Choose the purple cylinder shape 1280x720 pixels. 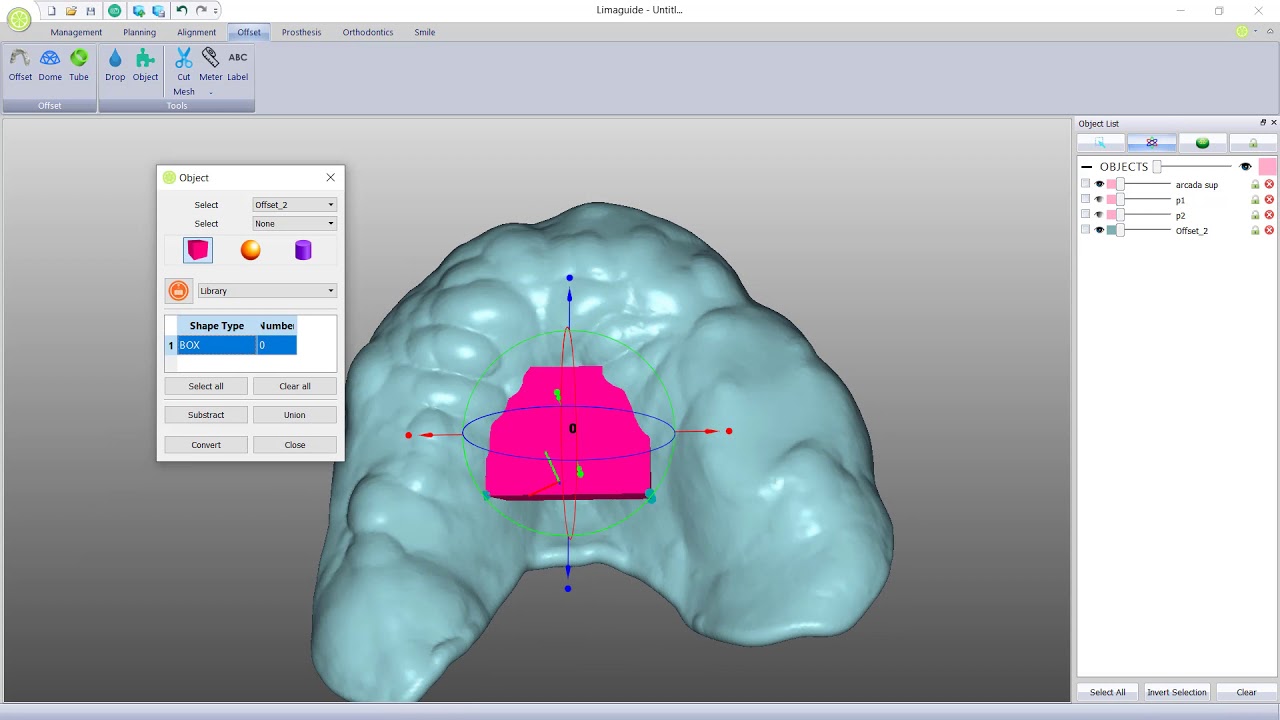click(x=303, y=250)
